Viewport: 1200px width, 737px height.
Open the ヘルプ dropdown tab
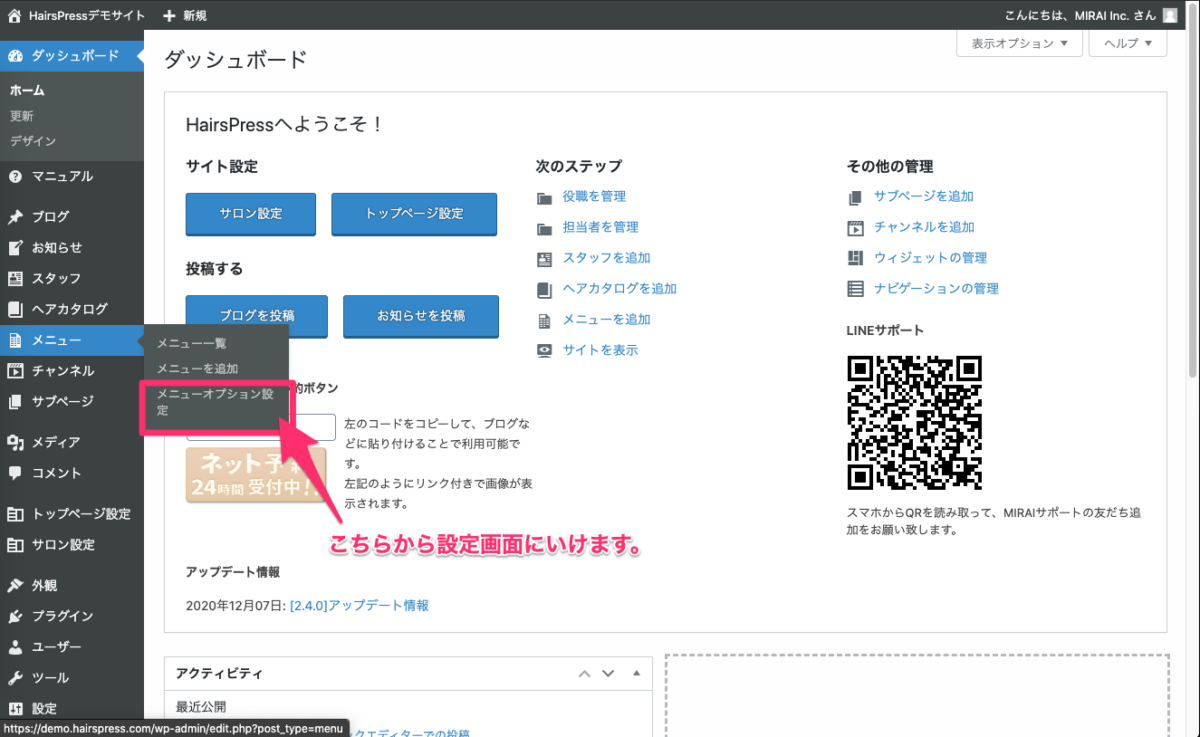click(1127, 44)
